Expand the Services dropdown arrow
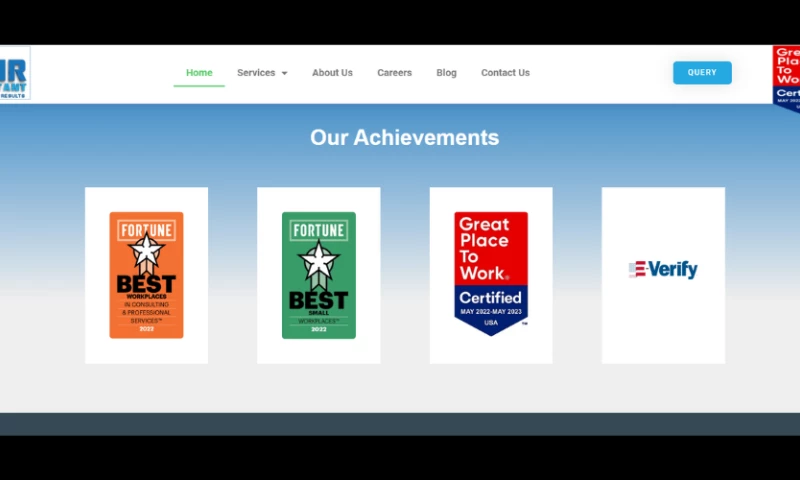 [284, 73]
